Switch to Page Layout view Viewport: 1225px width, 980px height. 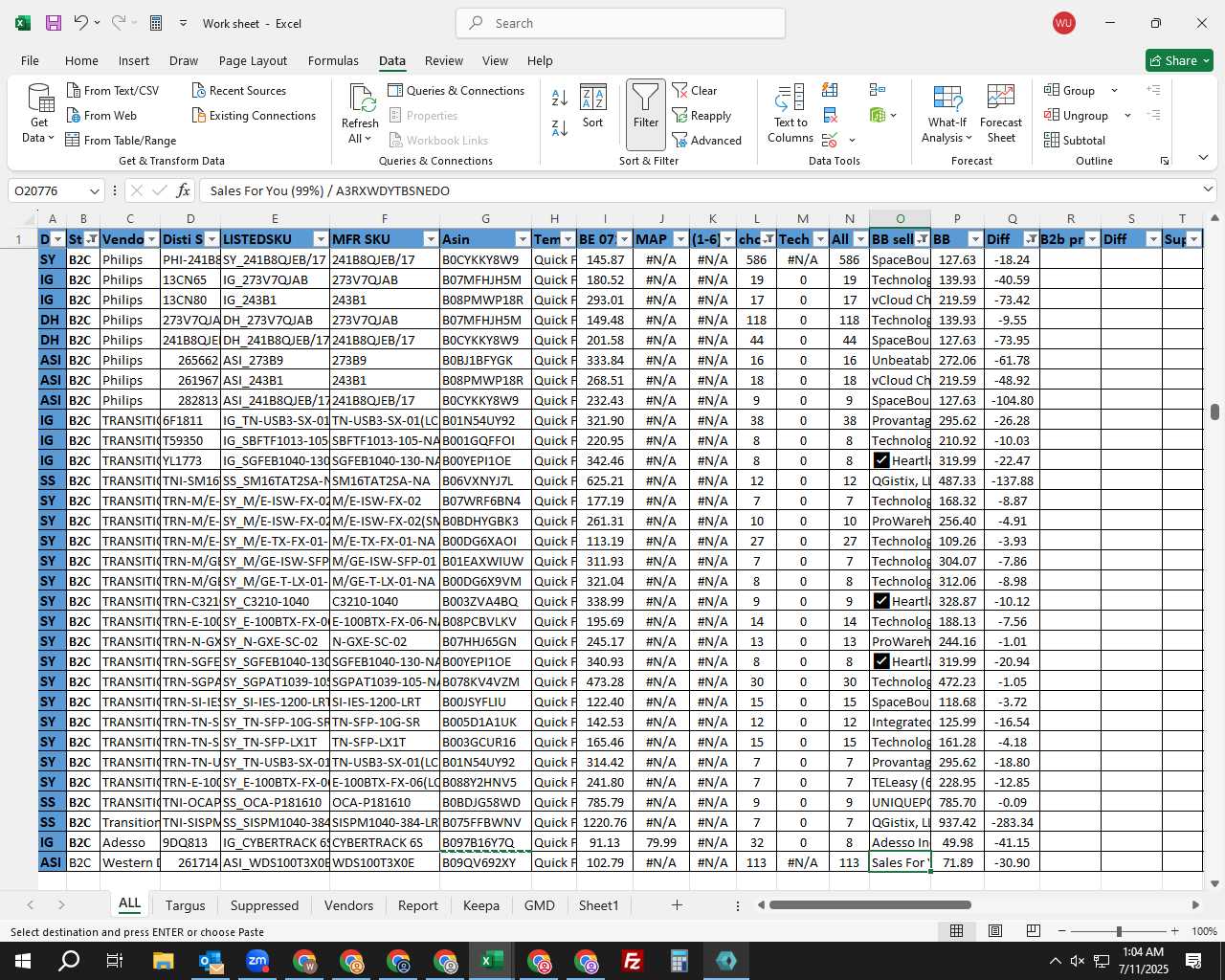click(995, 931)
